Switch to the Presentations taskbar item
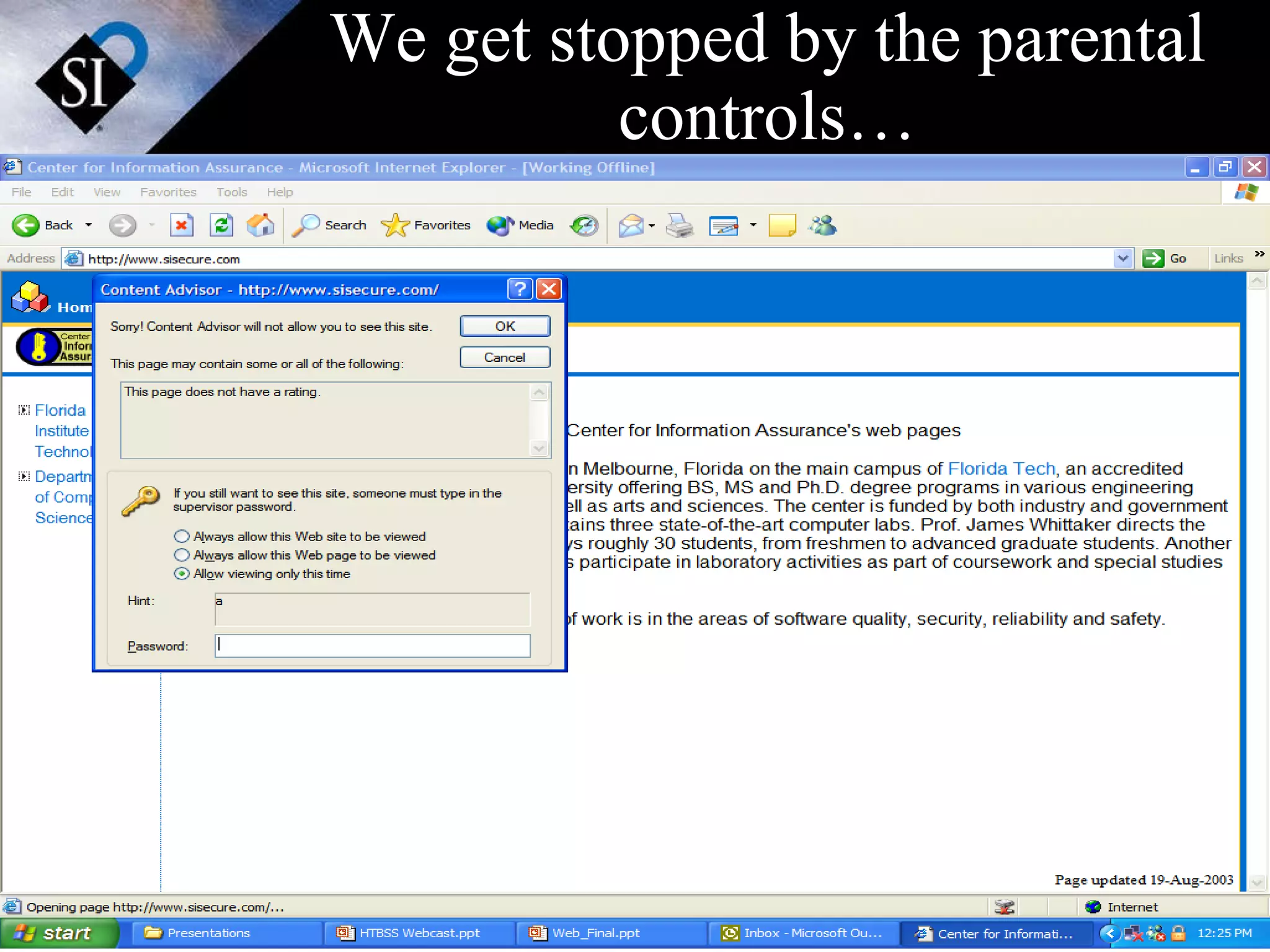 pos(226,933)
